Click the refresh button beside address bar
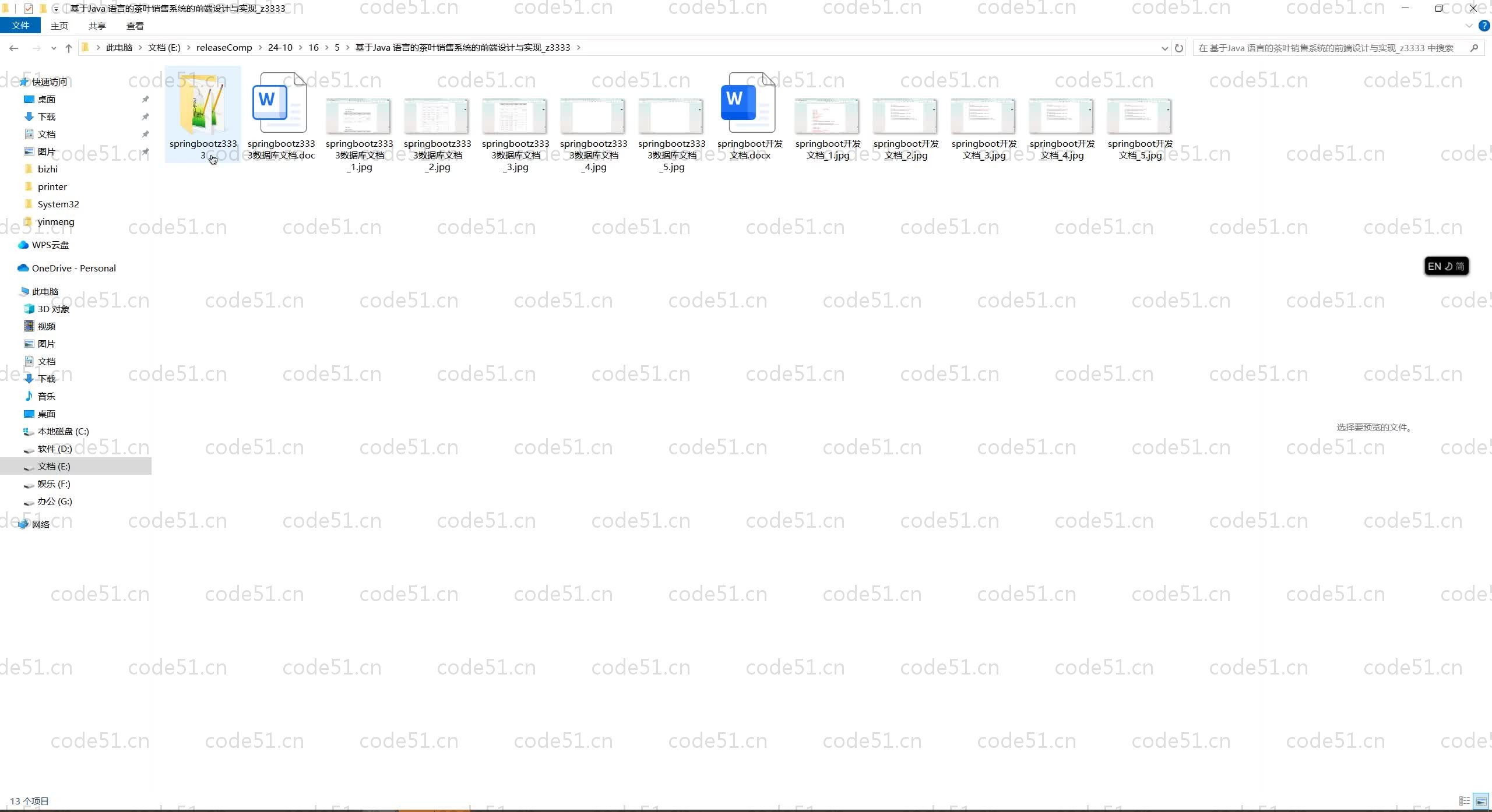 tap(1179, 48)
